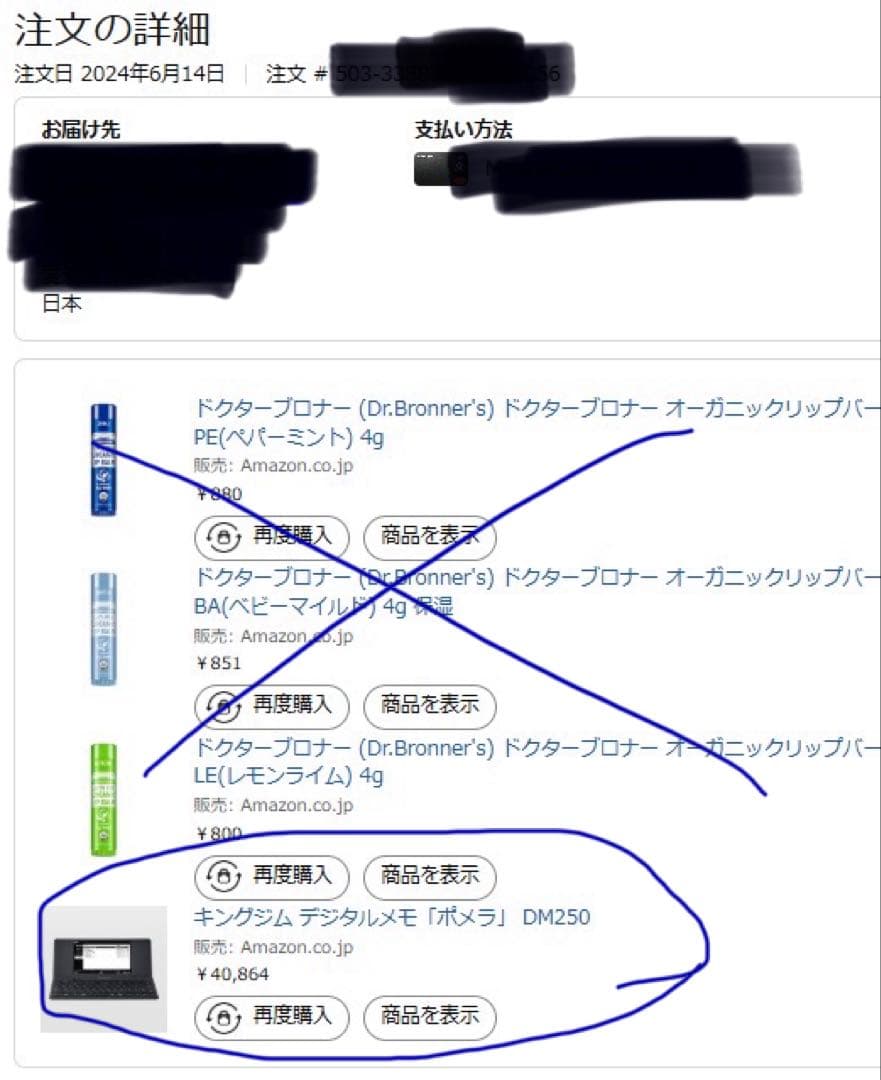The image size is (881, 1080).
Task: Click the reorder icon for the Baby Mild lip balm
Action: coord(224,707)
